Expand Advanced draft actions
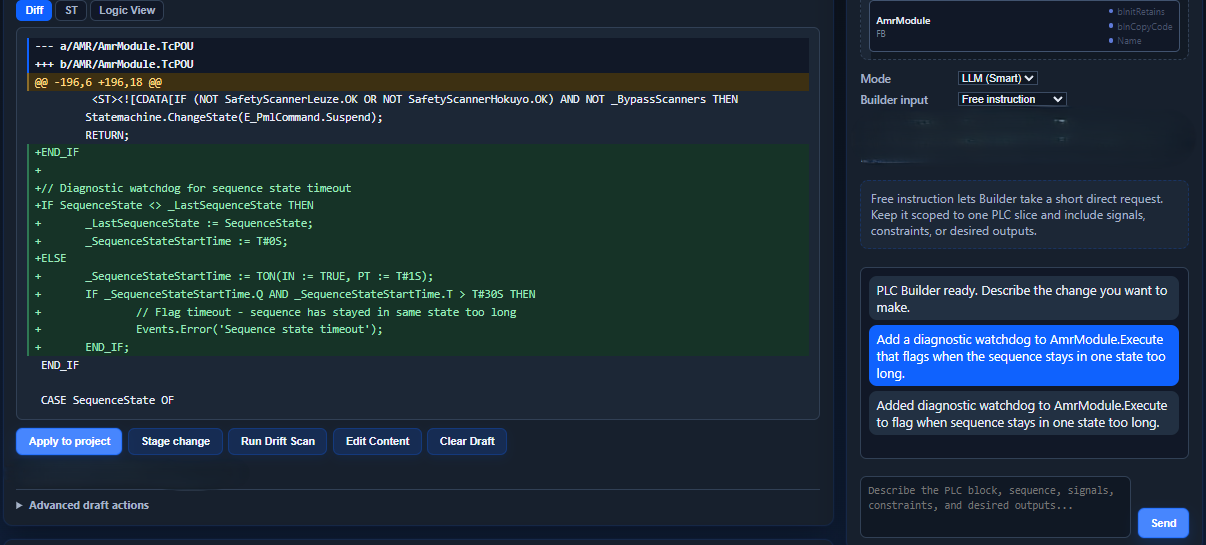This screenshot has width=1206, height=545. pos(83,505)
